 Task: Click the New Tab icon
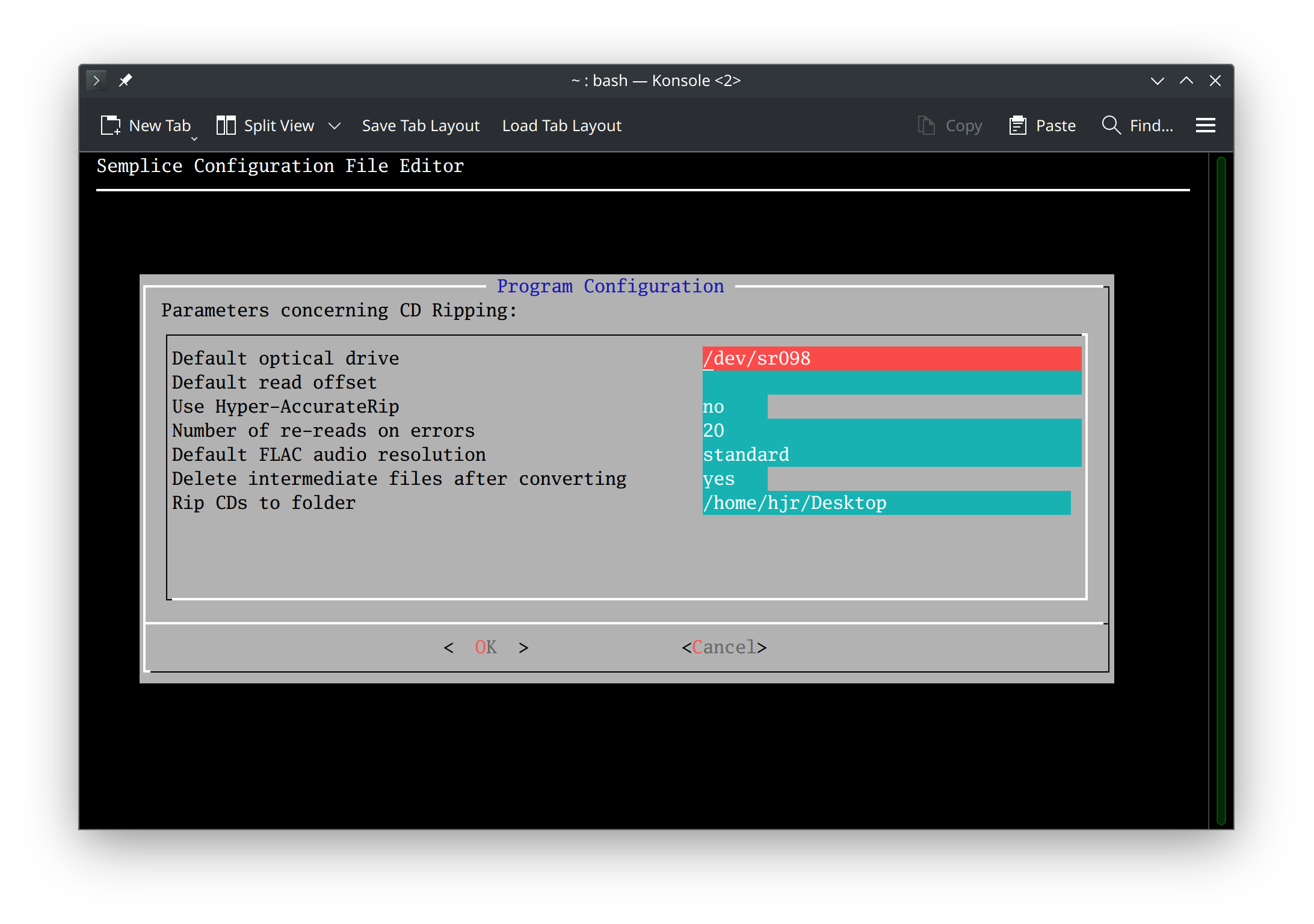click(x=110, y=125)
